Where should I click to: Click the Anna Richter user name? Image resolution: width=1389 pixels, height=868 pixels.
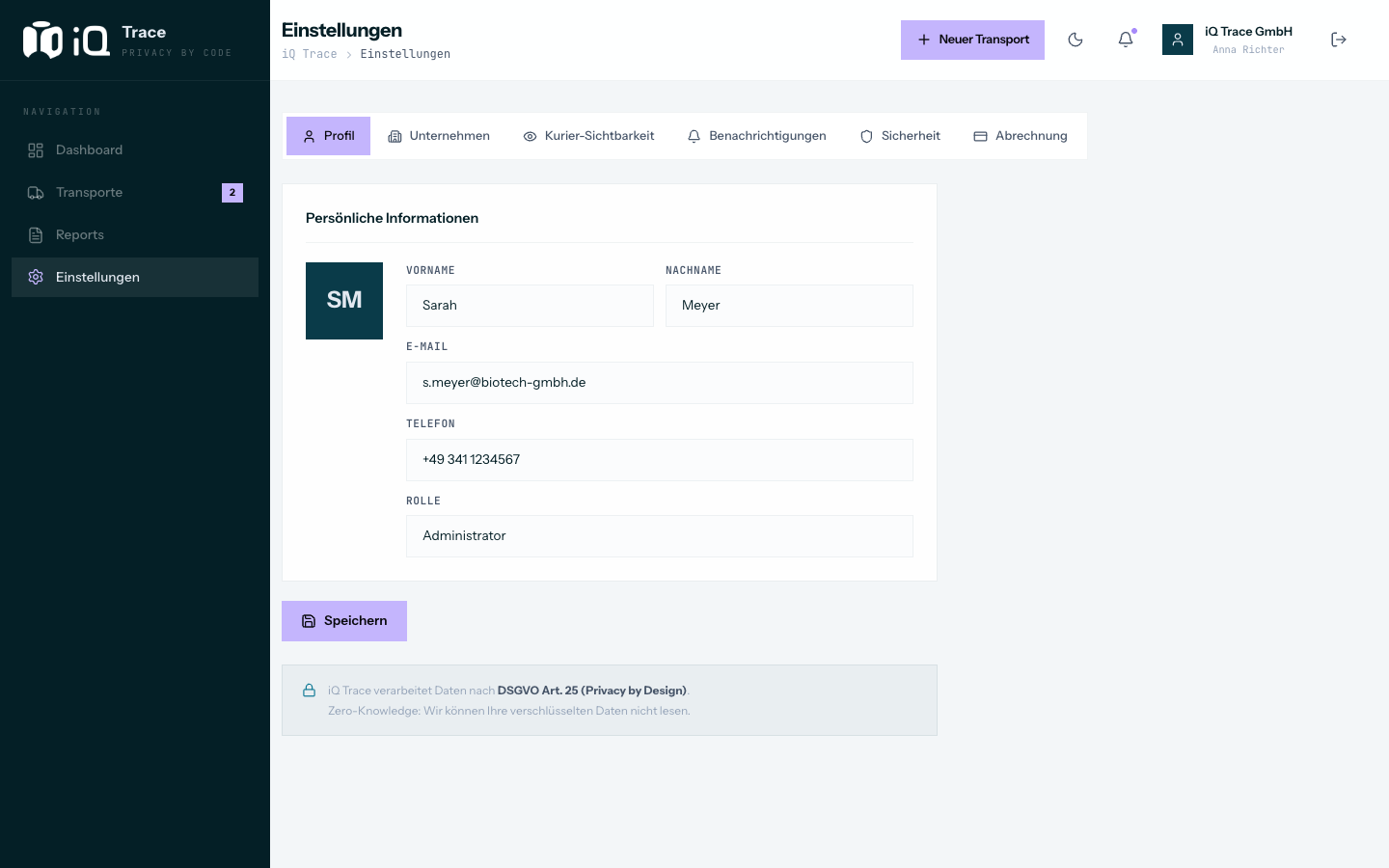tap(1248, 50)
